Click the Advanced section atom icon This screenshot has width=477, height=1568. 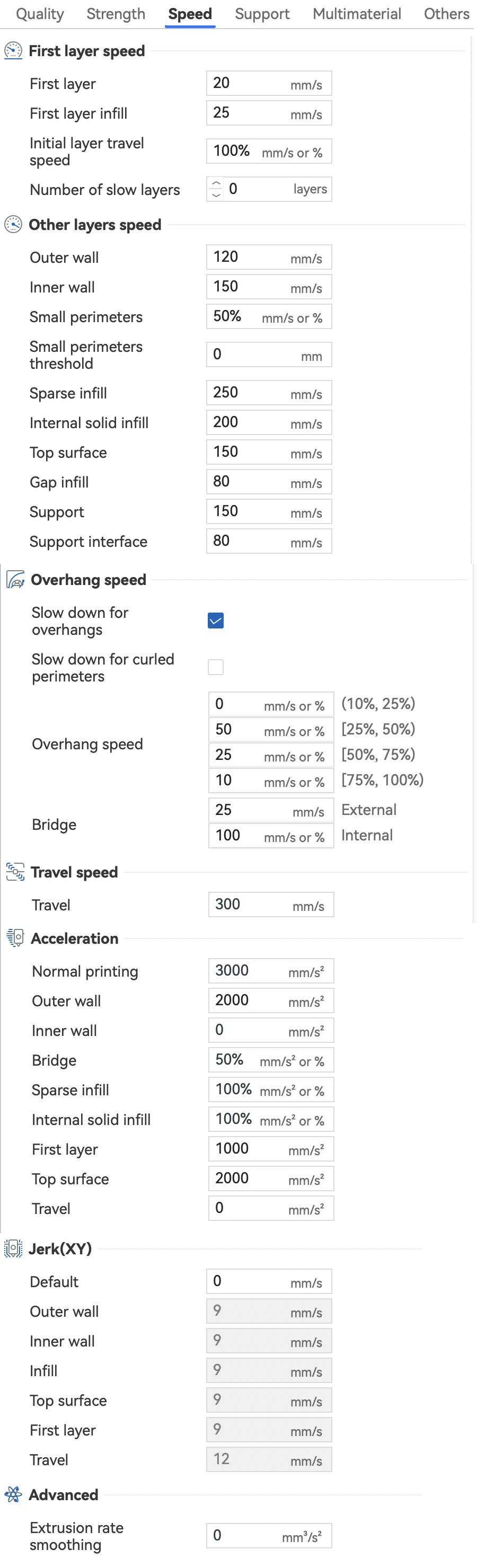(x=13, y=1494)
